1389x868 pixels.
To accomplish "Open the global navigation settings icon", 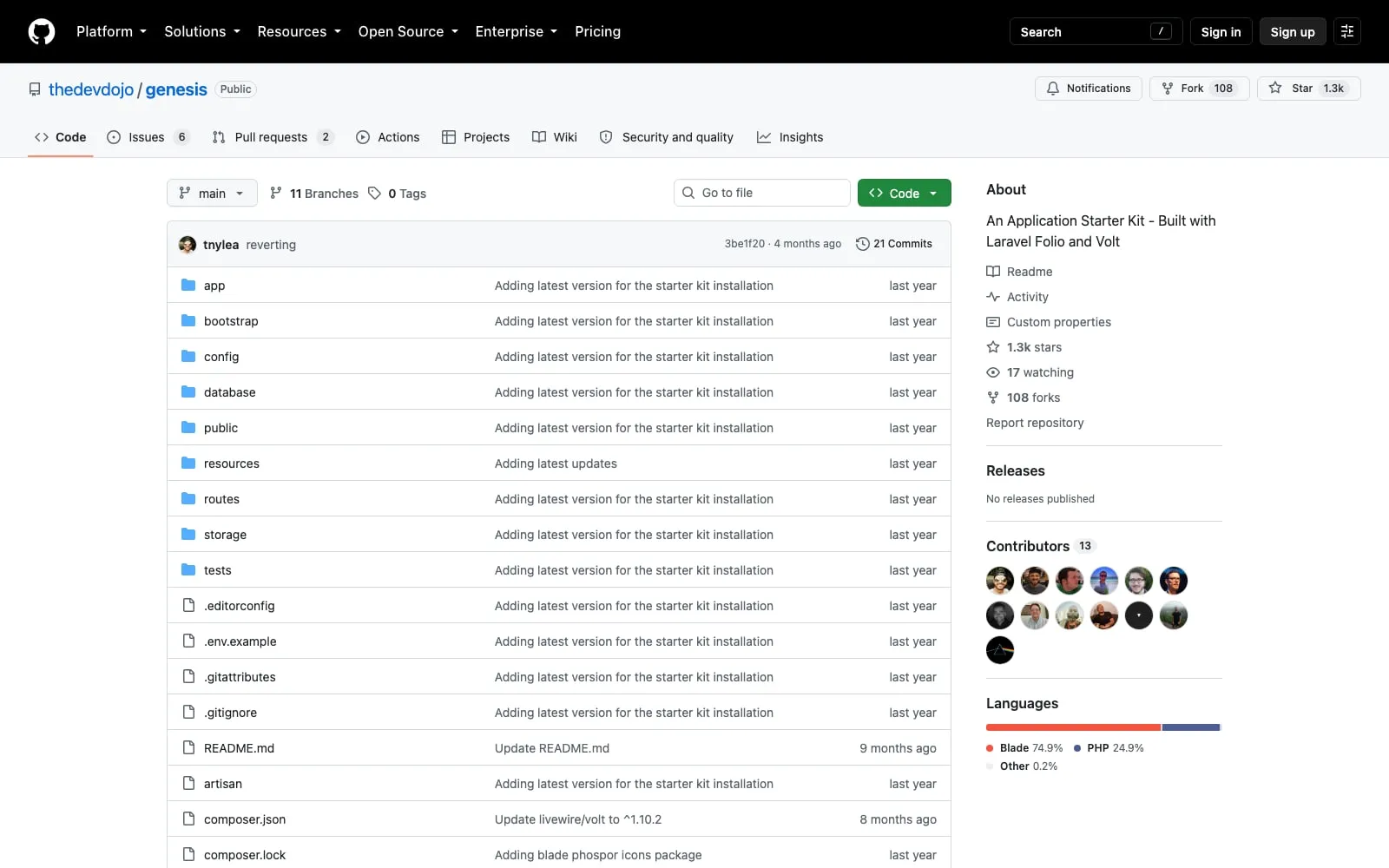I will (1347, 31).
